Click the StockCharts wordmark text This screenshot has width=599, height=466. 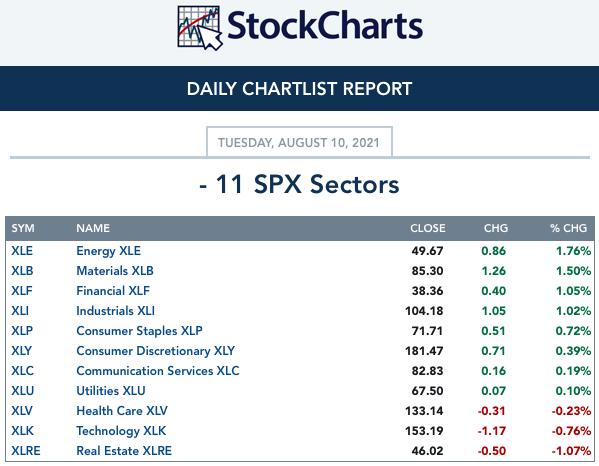(x=325, y=26)
